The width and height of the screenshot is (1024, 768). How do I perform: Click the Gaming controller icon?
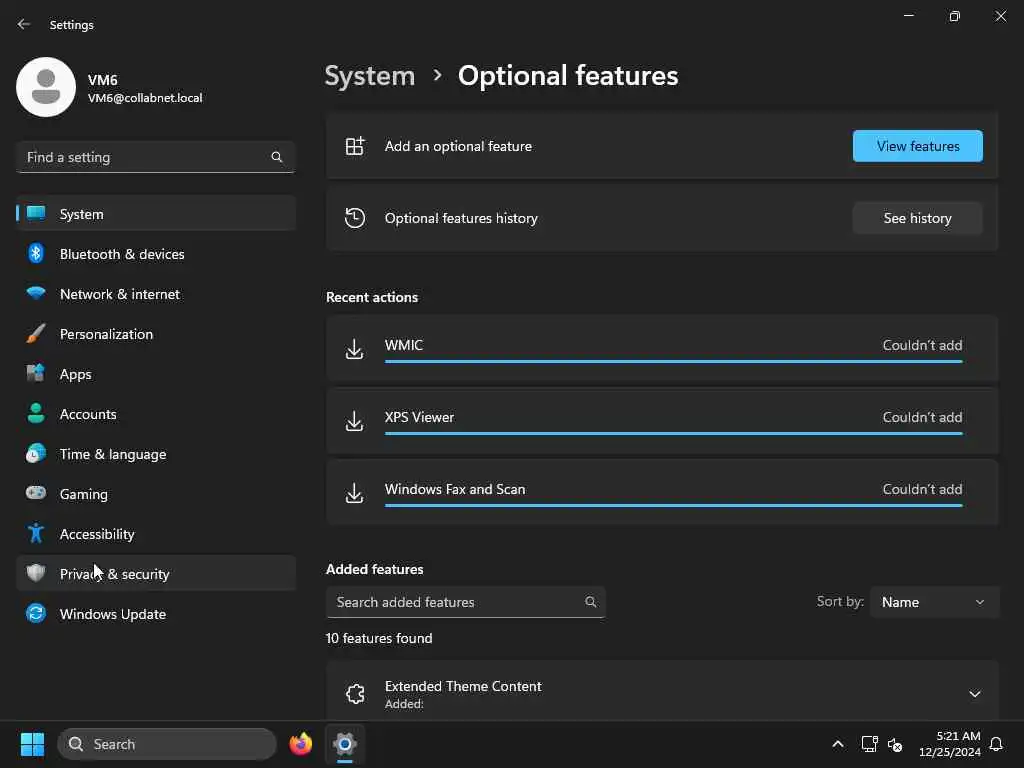click(x=36, y=494)
